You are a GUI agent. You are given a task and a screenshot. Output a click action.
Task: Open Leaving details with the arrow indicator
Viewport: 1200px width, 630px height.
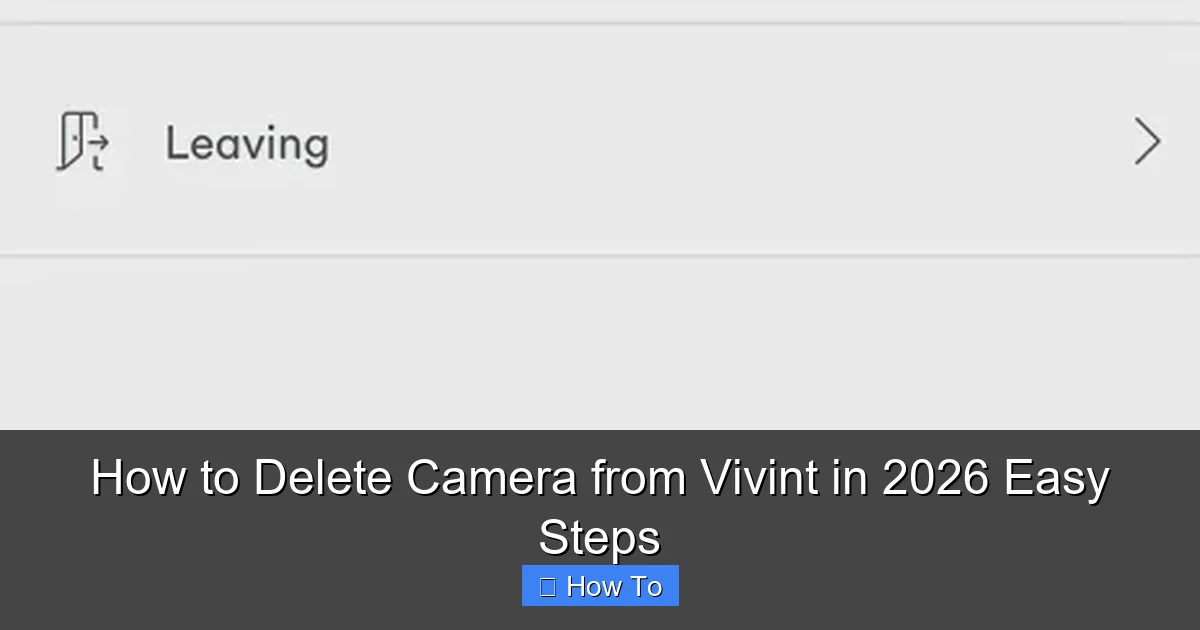[x=1146, y=141]
